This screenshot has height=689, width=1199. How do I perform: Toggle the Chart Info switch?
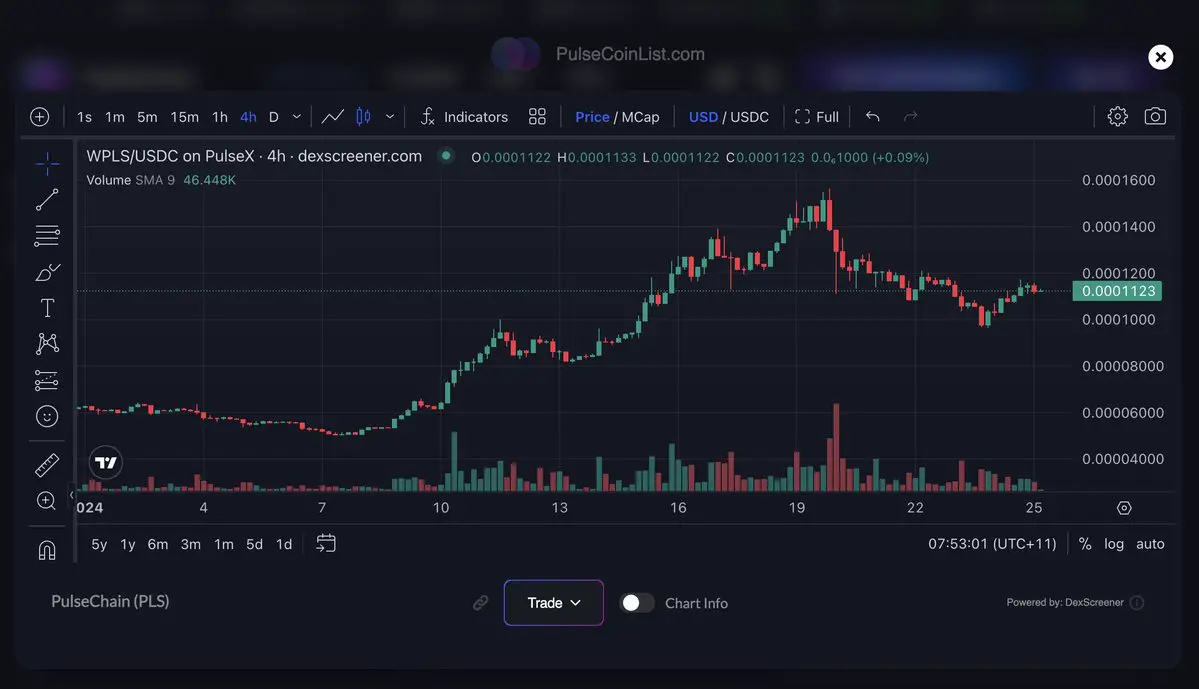[x=636, y=603]
